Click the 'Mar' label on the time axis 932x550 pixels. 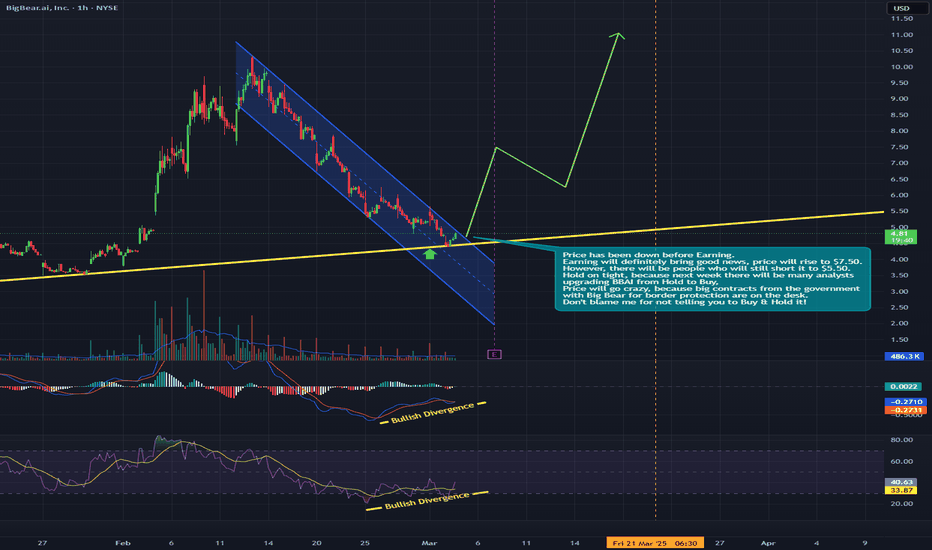[429, 543]
